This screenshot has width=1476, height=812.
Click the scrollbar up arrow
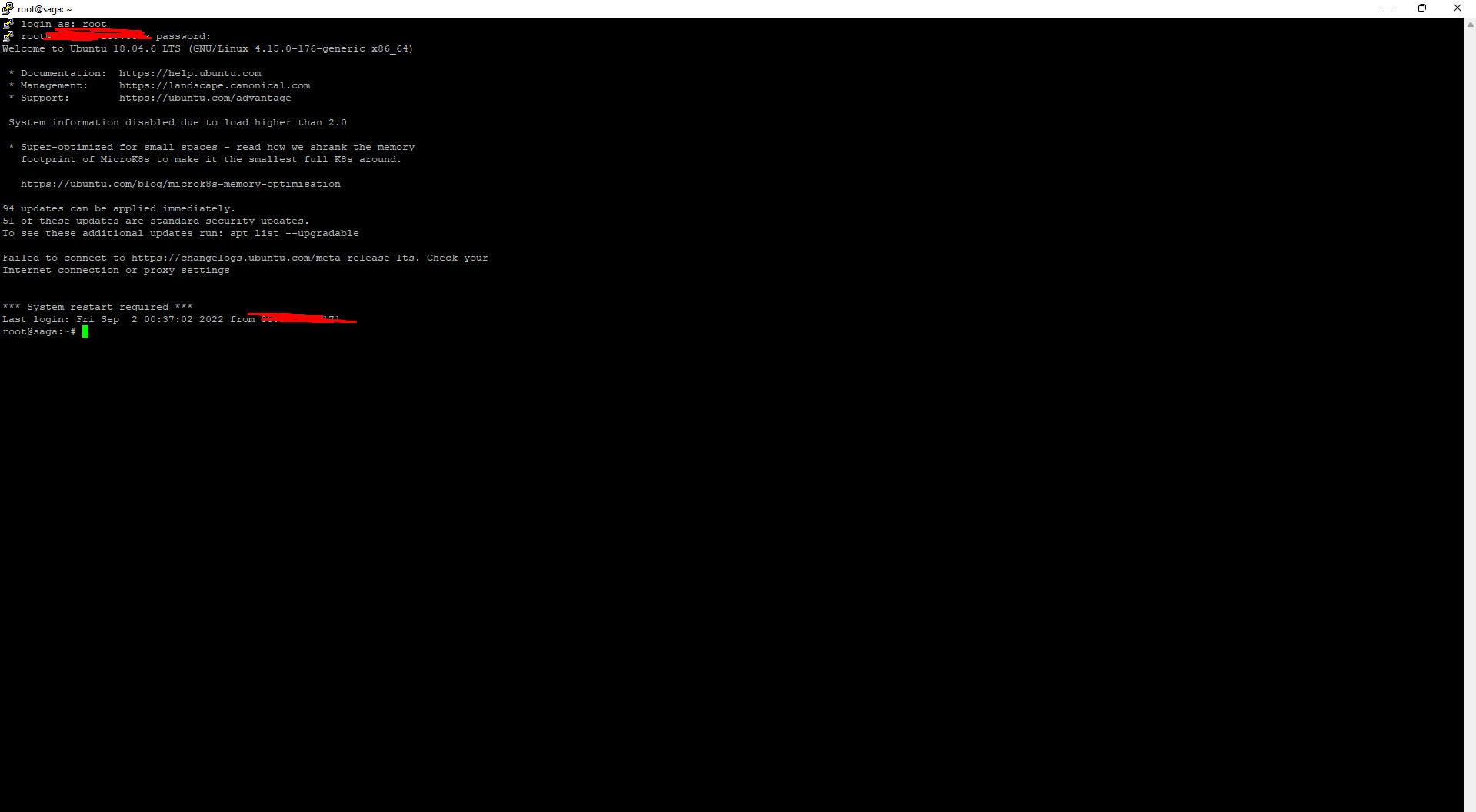pos(1470,24)
